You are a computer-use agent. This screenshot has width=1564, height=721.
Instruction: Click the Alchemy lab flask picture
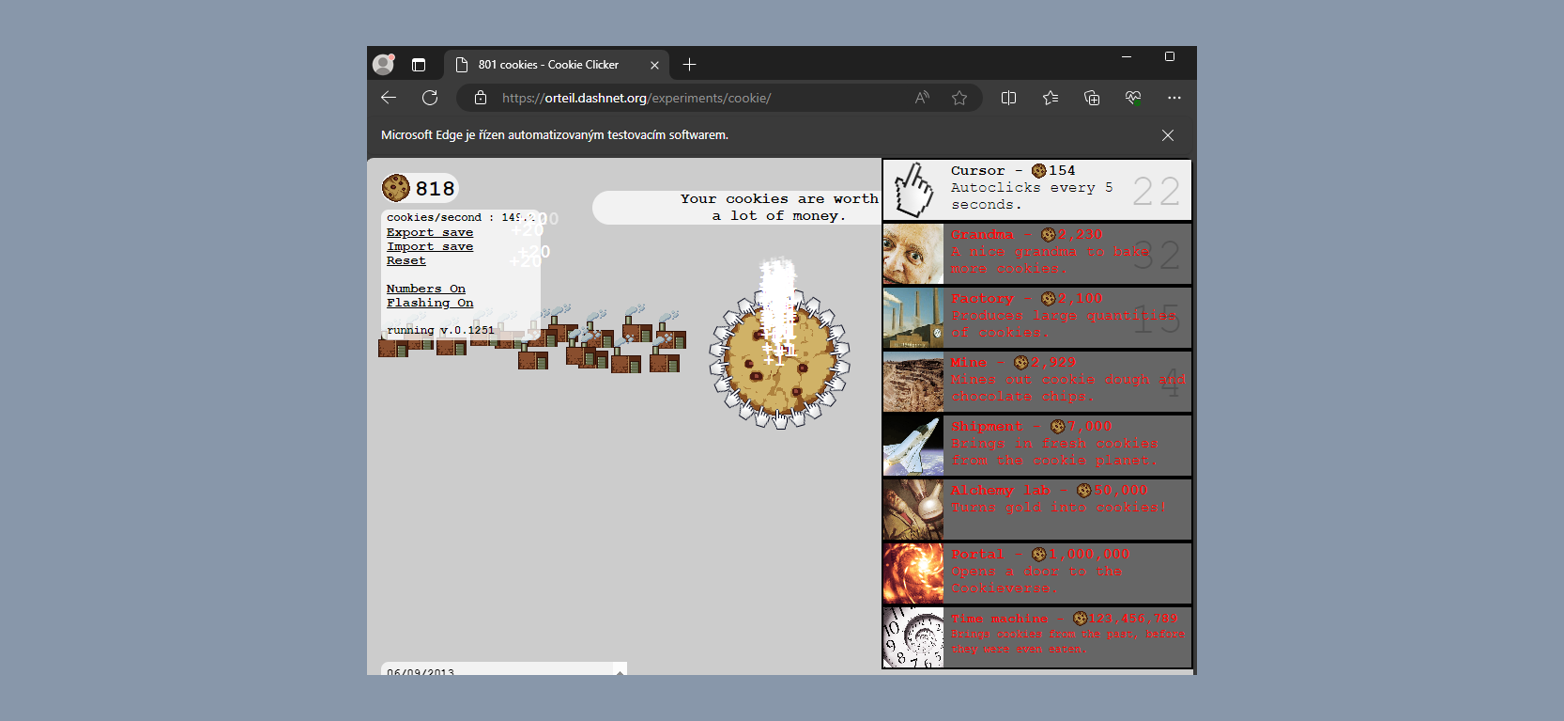coord(913,510)
